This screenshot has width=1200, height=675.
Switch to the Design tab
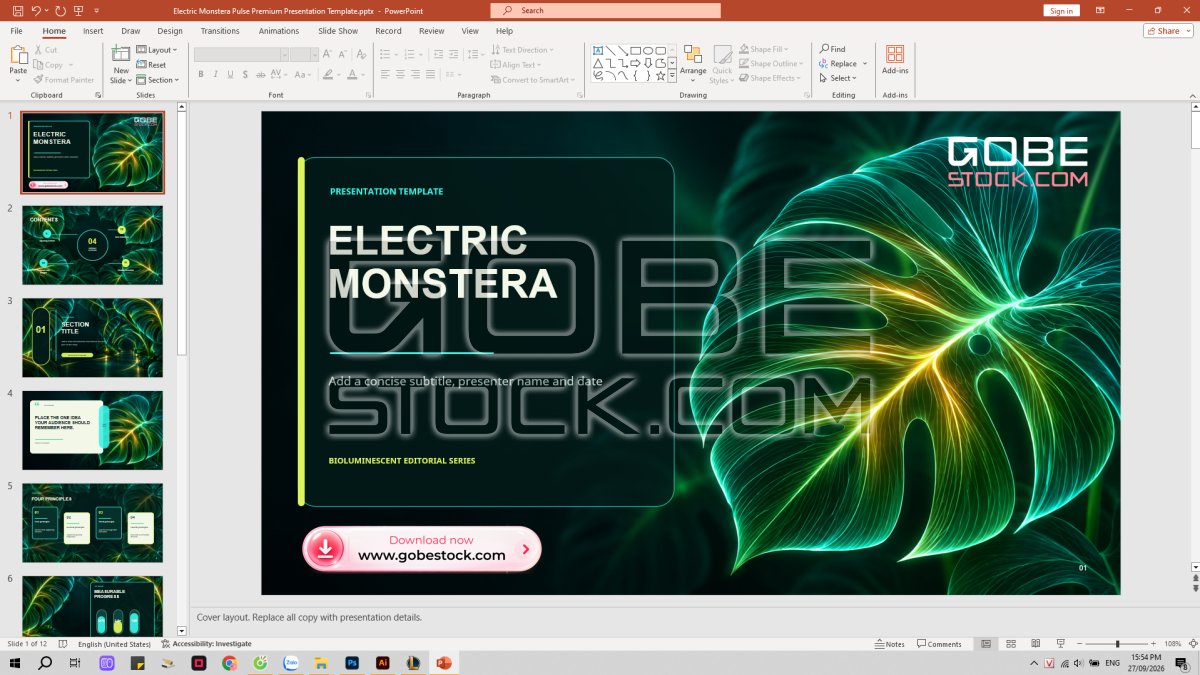[x=170, y=31]
